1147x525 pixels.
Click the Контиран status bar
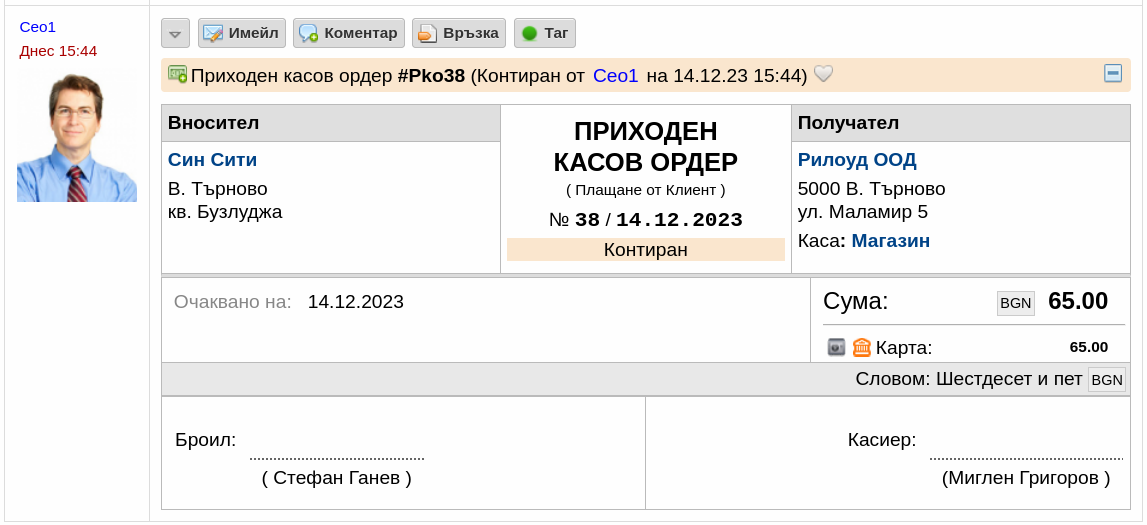pos(645,249)
